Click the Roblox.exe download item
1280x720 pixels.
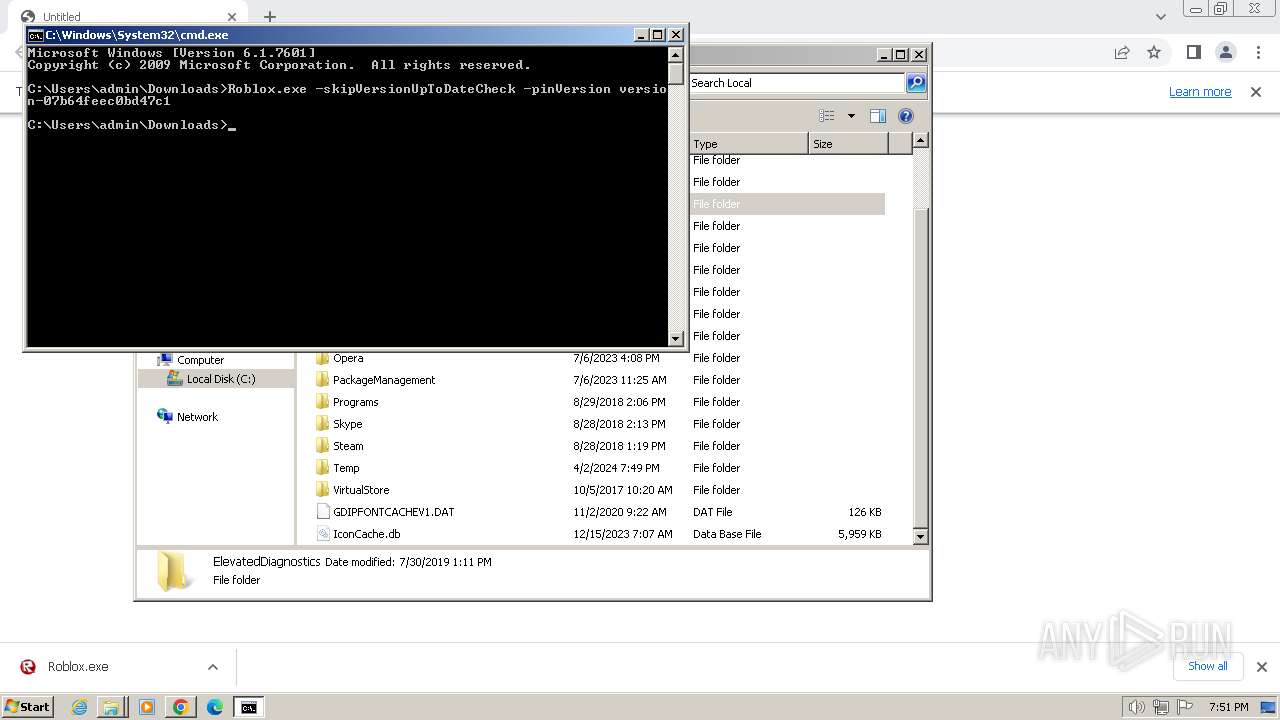(x=78, y=667)
